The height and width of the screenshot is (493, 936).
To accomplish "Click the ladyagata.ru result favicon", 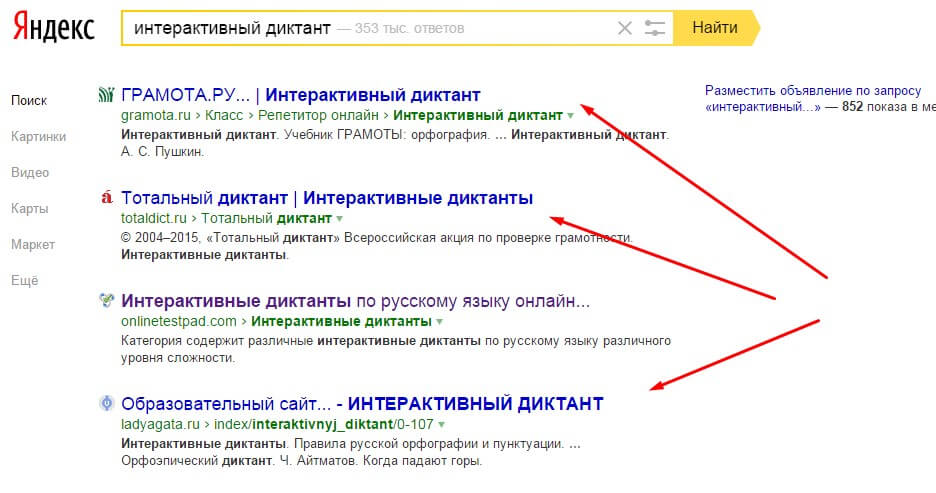I will tap(106, 403).
